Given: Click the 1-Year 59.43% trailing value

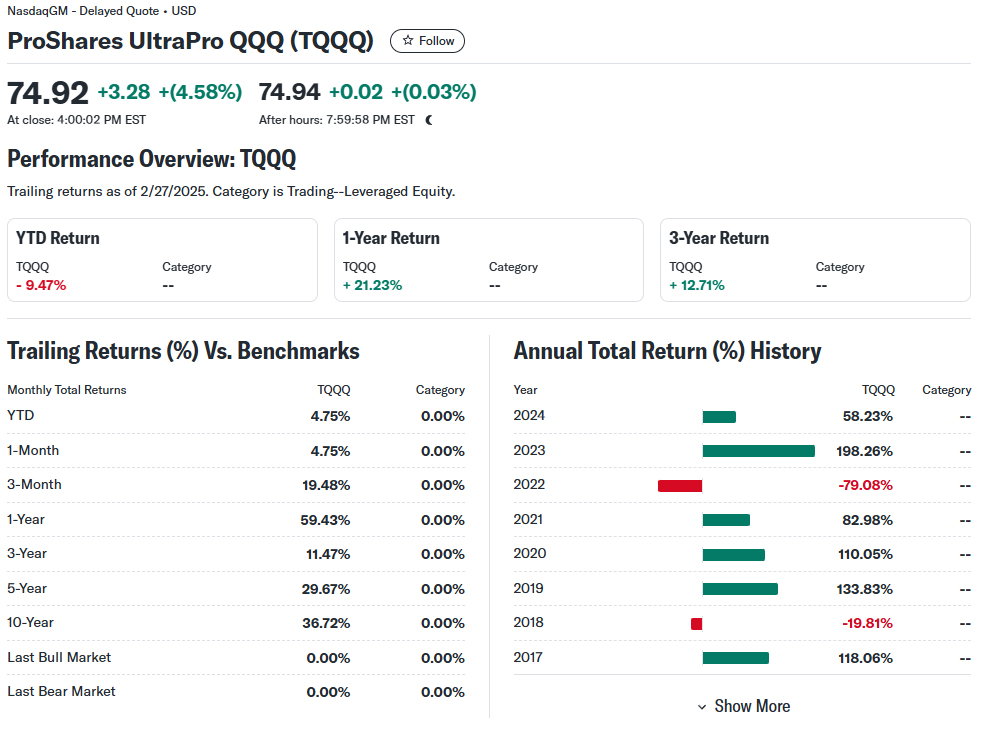Looking at the screenshot, I should (x=325, y=520).
